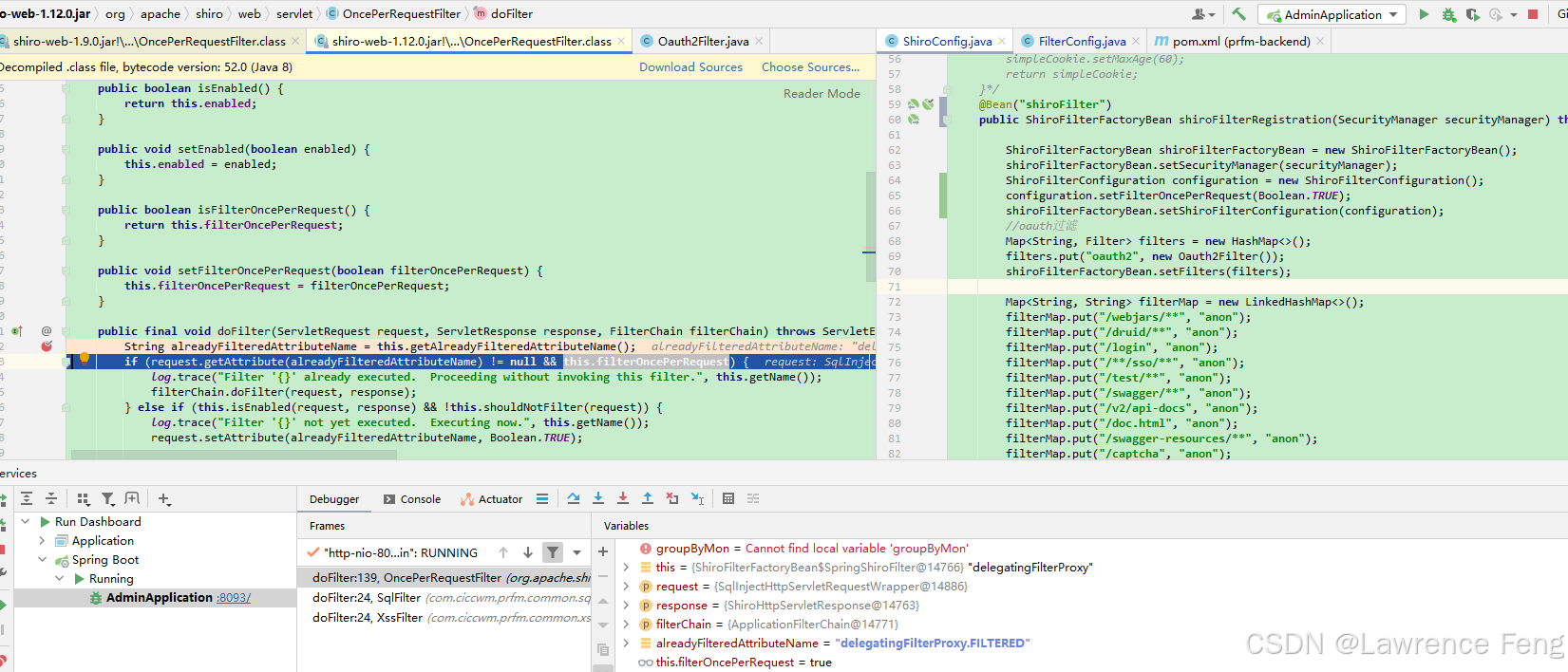Toggle the frames filter funnel button

[552, 552]
